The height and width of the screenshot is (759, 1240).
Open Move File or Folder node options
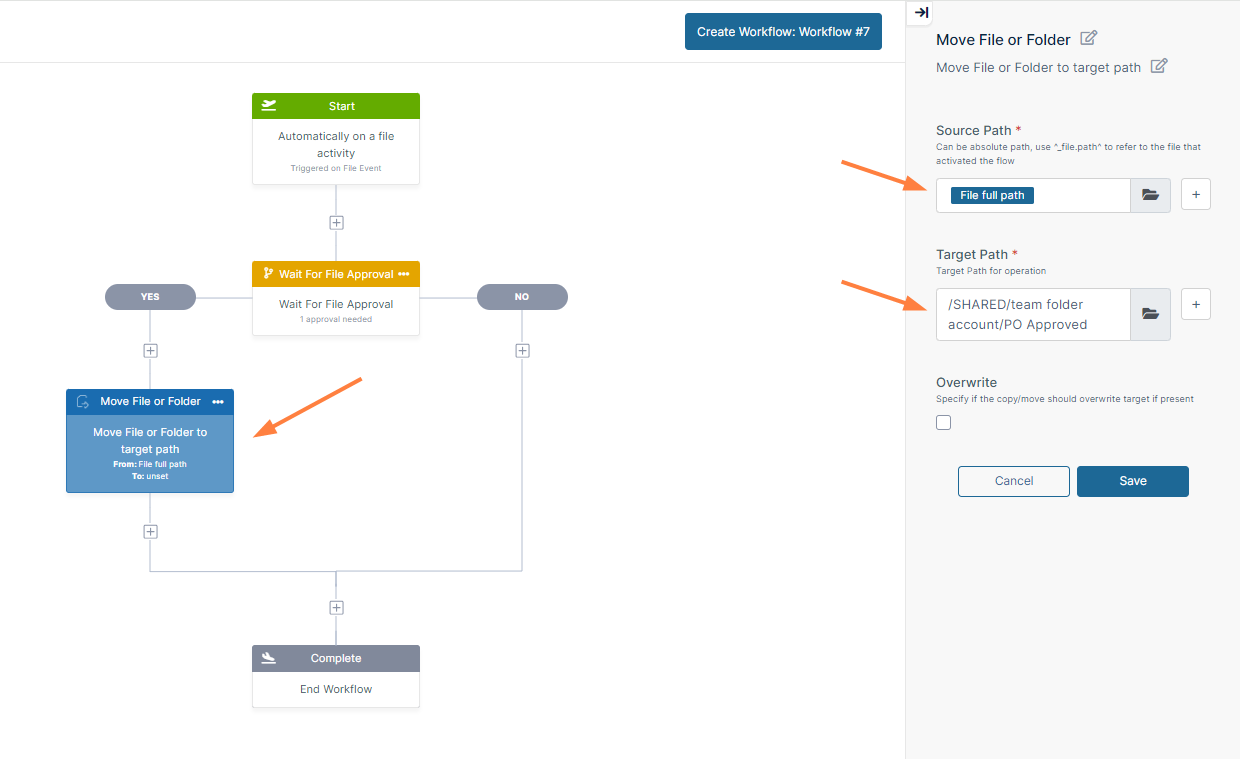tap(218, 402)
